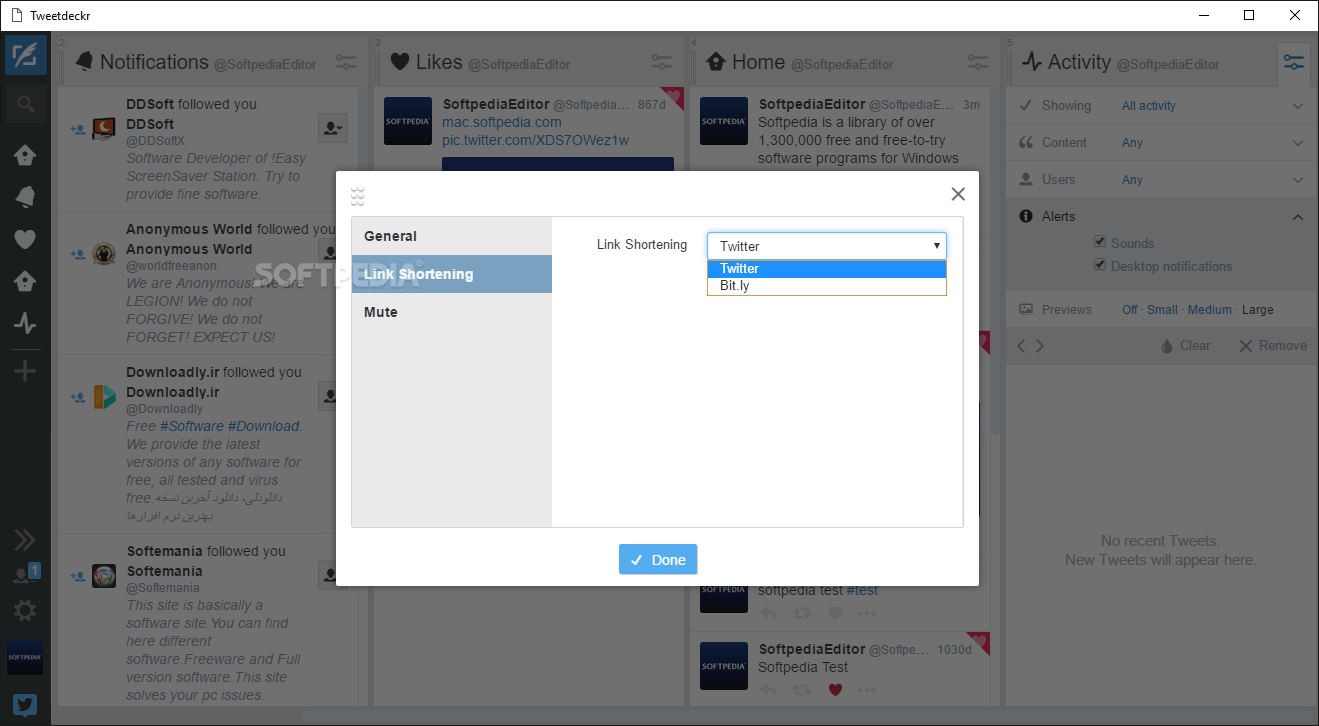Screen dimensions: 1319x726
Task: Click Anonymous World user avatar
Action: click(104, 253)
